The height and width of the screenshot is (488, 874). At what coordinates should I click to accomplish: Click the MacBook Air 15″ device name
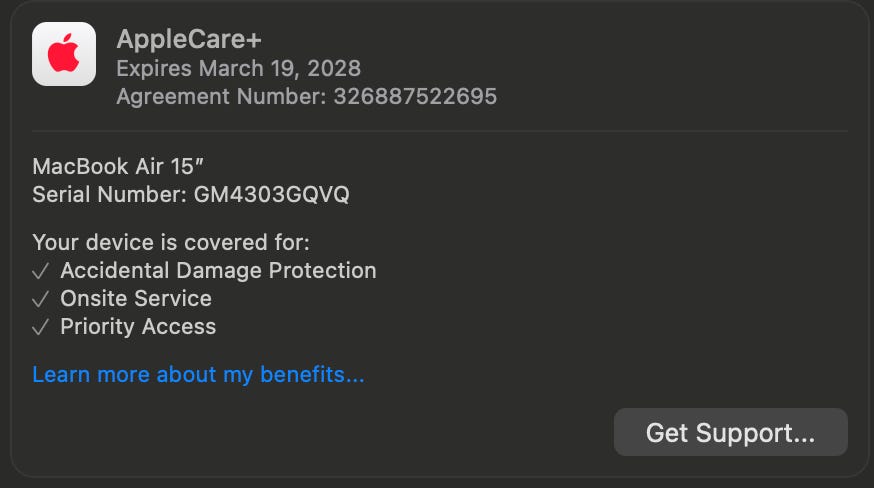point(125,166)
